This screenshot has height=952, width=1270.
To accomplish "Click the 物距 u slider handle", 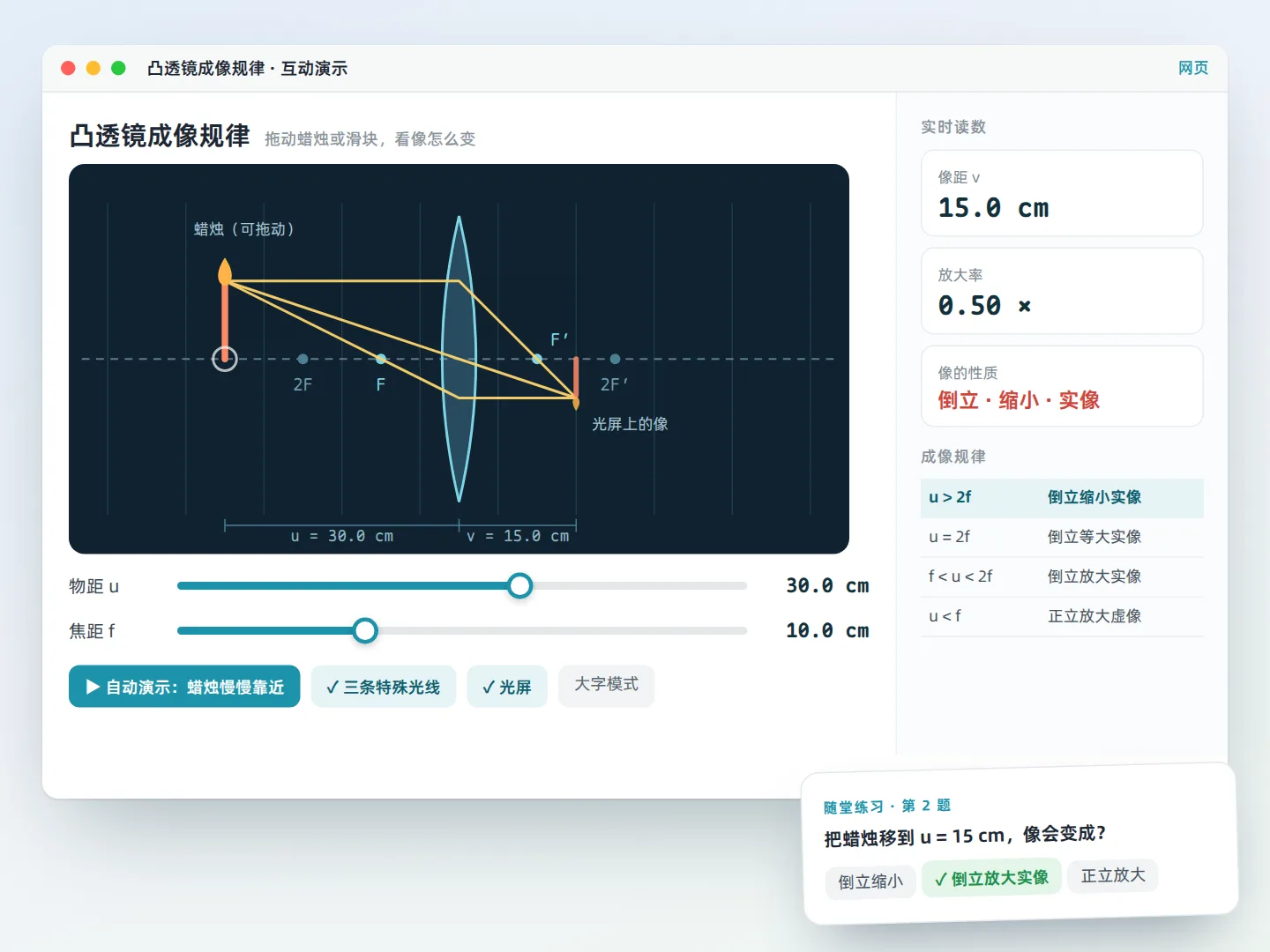I will (520, 585).
